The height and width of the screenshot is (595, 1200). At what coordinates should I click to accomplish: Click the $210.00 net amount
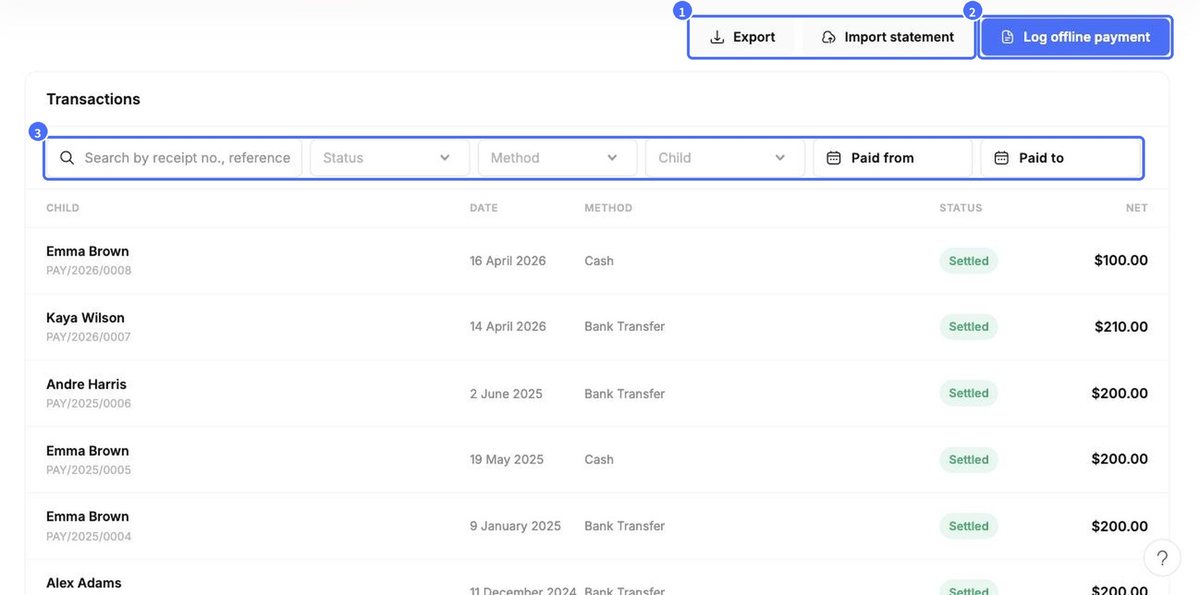pyautogui.click(x=1121, y=327)
